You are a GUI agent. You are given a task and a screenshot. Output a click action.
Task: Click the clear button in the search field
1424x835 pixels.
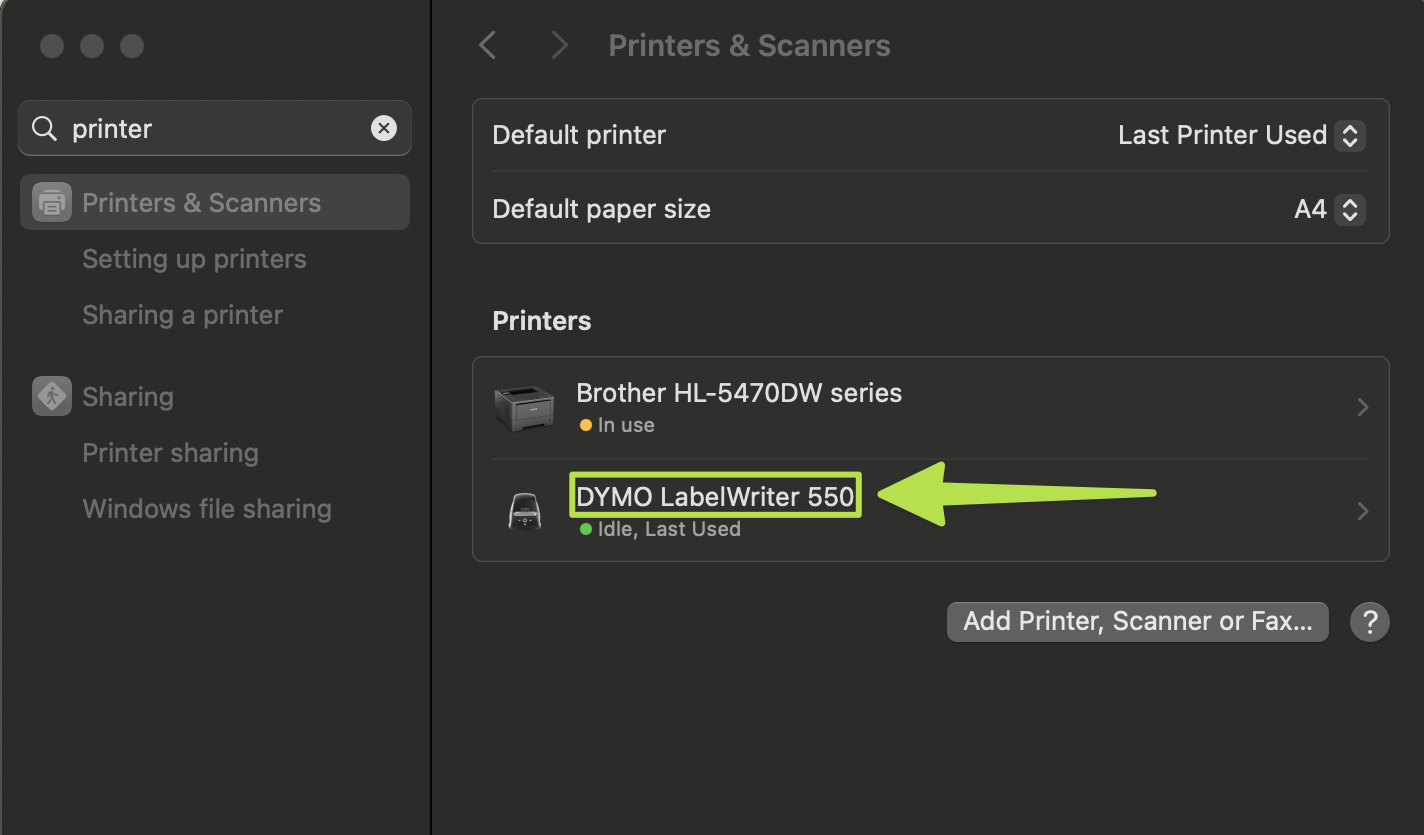pyautogui.click(x=384, y=128)
